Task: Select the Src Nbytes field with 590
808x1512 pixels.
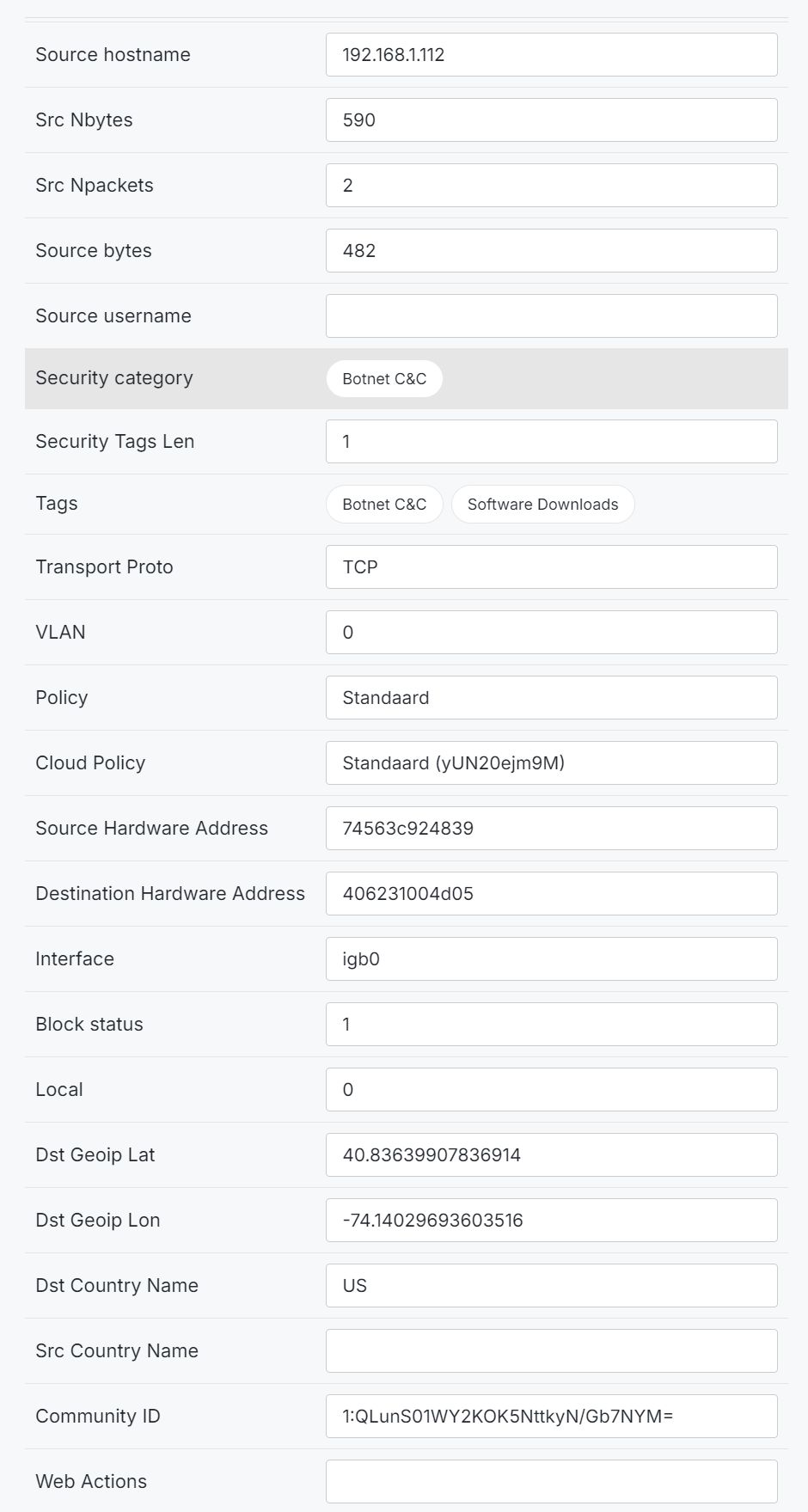Action: pyautogui.click(x=552, y=120)
